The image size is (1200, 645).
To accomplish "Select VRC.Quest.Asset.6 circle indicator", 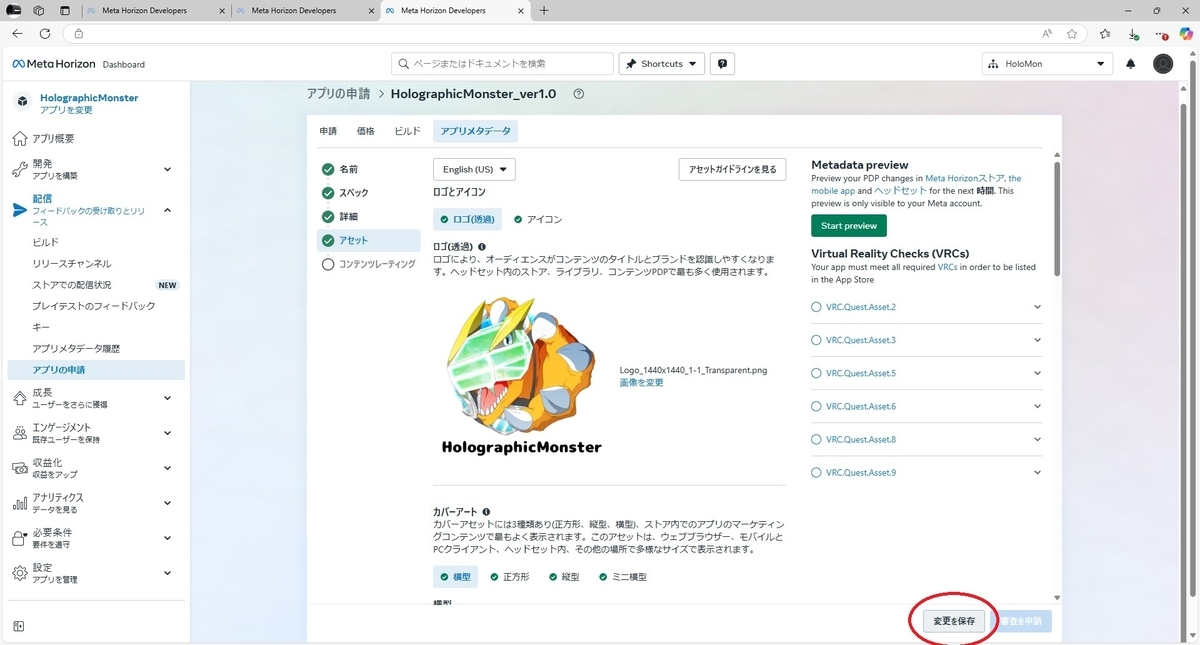I will point(816,406).
